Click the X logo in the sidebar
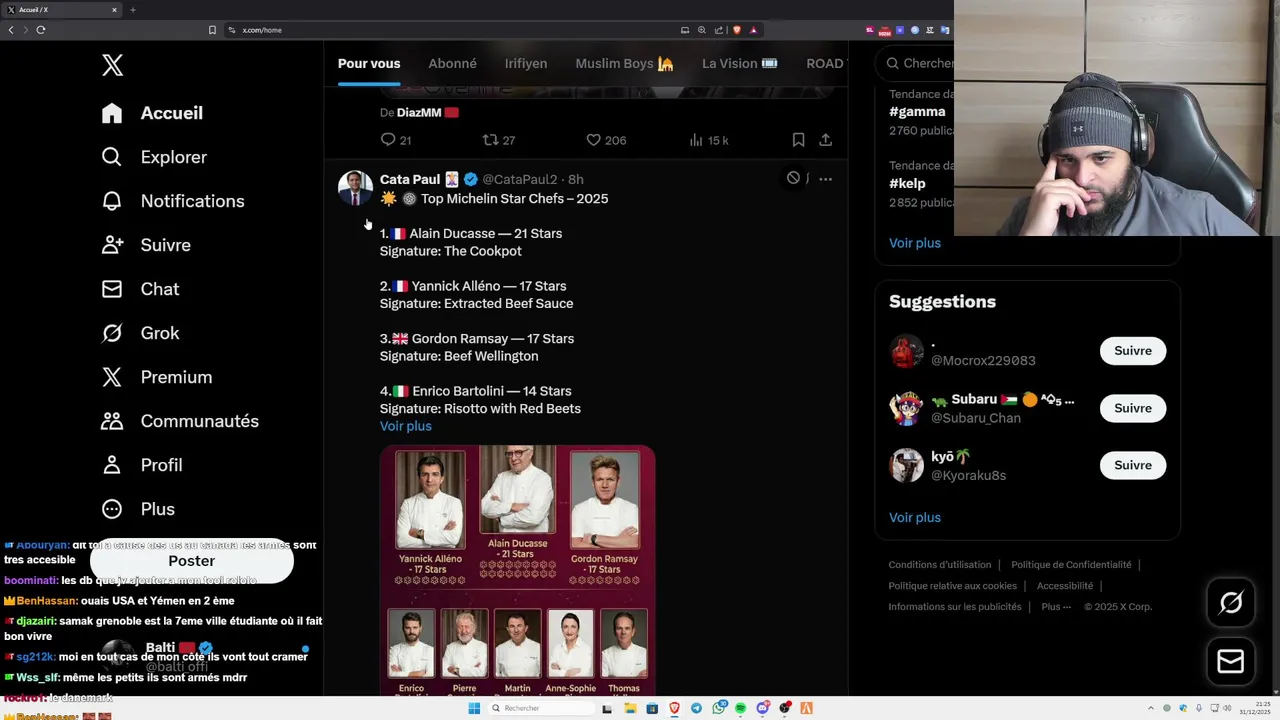 click(112, 66)
